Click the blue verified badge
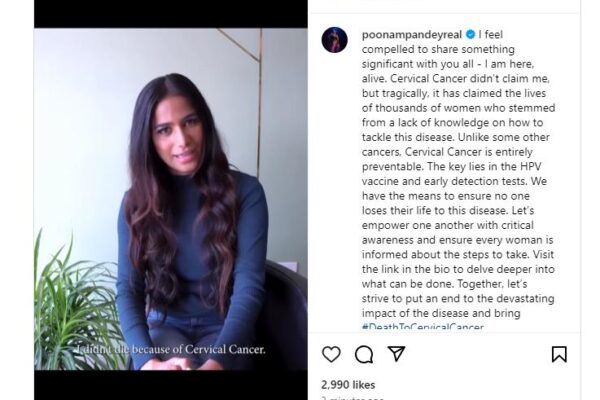 [470, 34]
